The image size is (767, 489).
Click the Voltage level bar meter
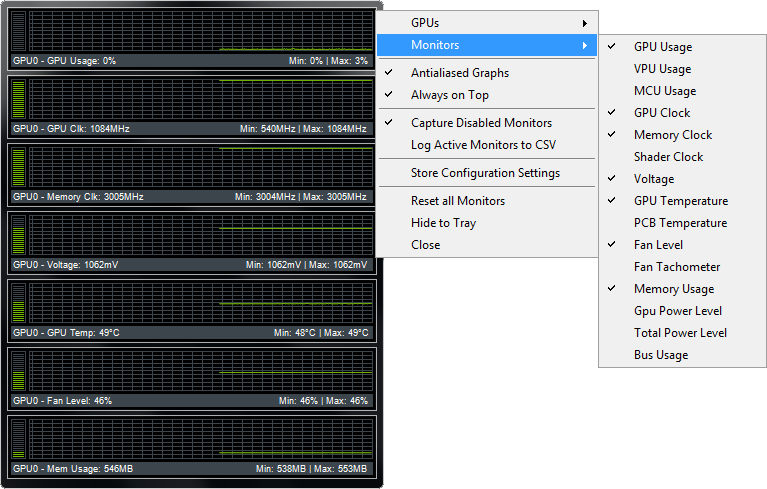tap(19, 235)
